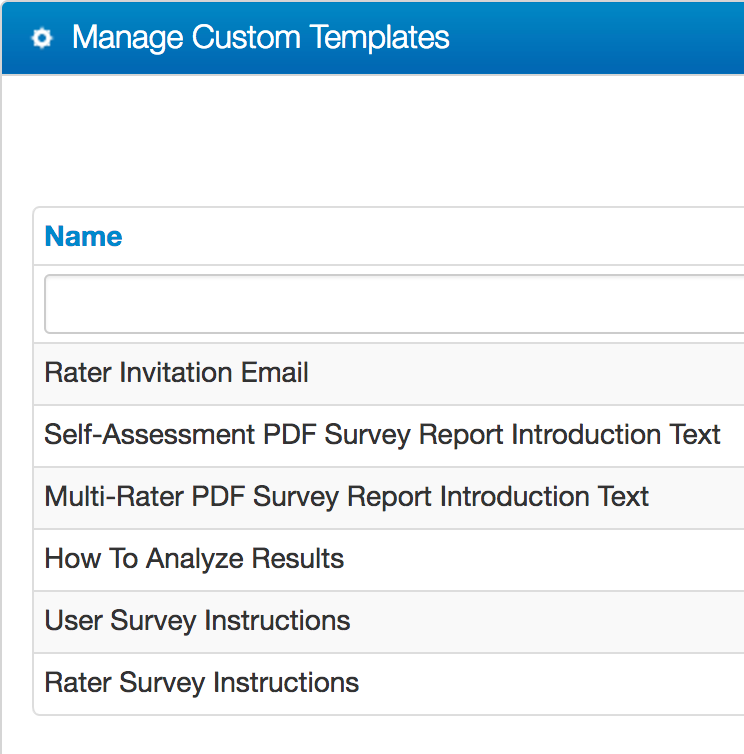Open the Rater Survey Instructions template
The width and height of the screenshot is (744, 754).
coord(202,682)
